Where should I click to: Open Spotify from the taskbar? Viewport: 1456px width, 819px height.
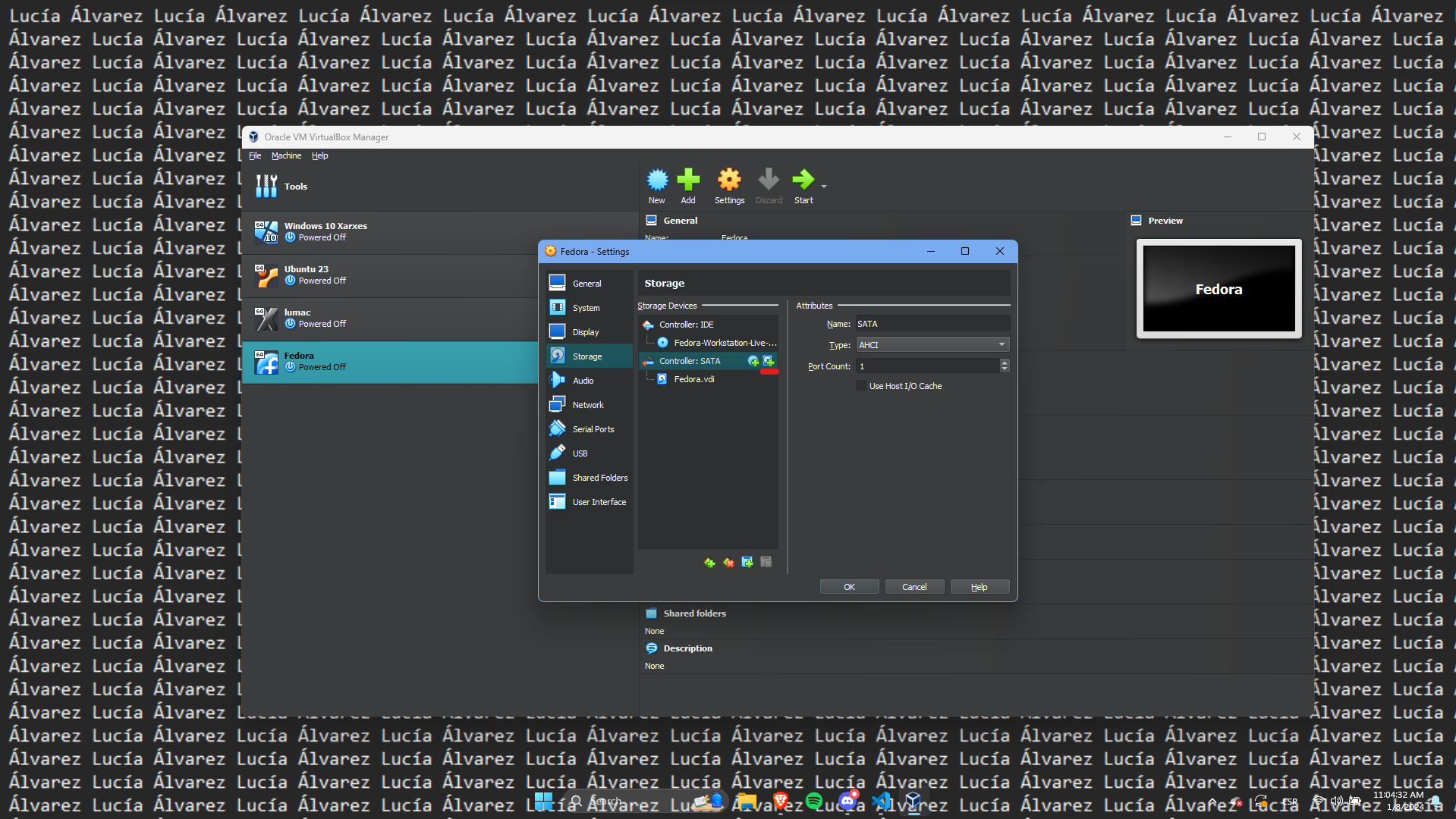point(813,801)
